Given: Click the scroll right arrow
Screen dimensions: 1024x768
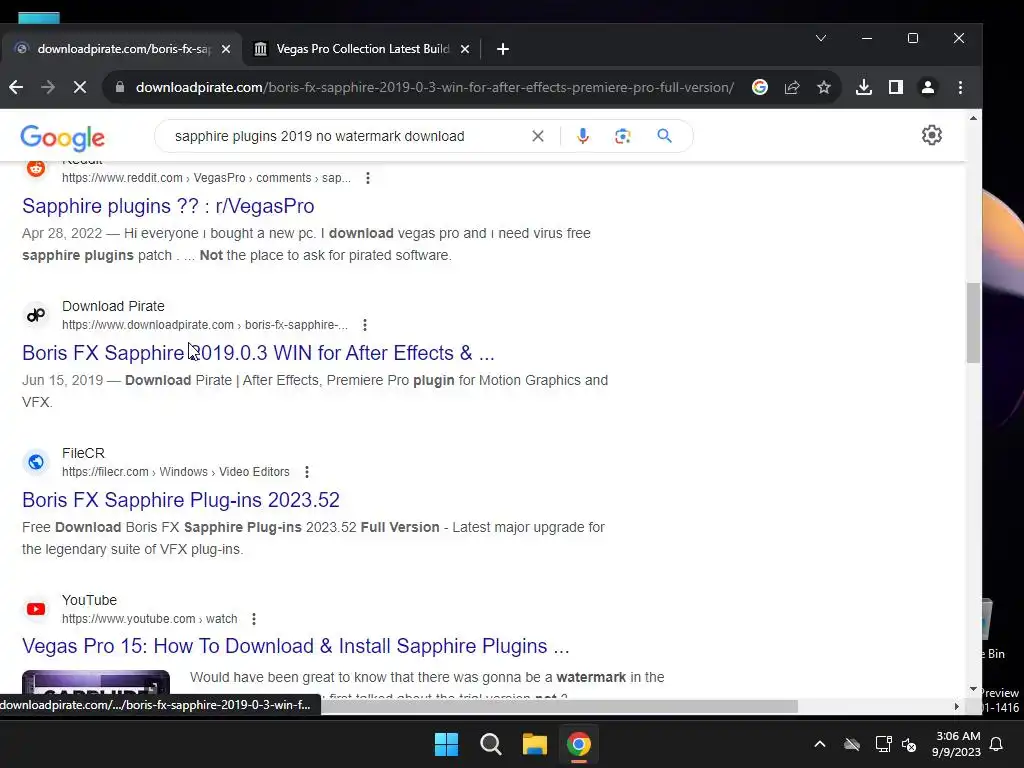Looking at the screenshot, I should [957, 707].
